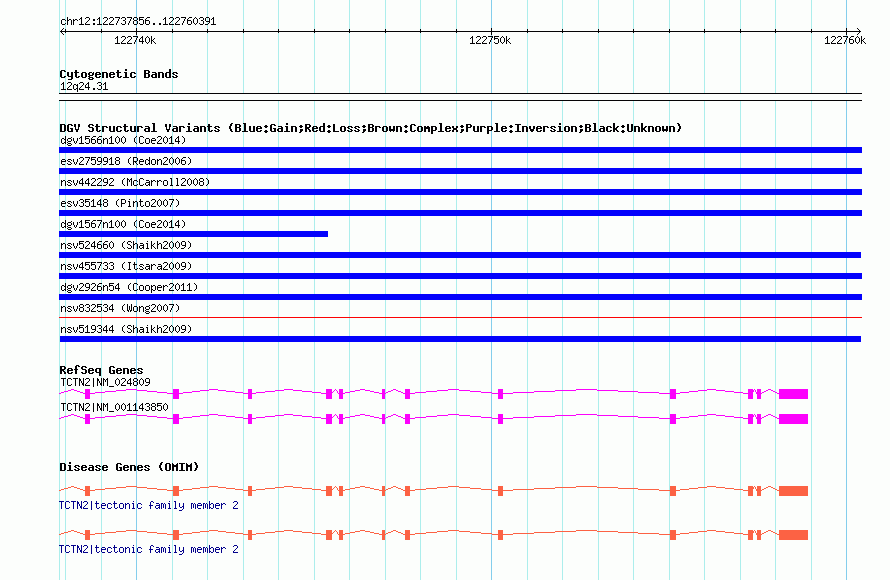
Task: Click the nsv524660 (Shaikh2009) variant label
Action: pos(126,245)
